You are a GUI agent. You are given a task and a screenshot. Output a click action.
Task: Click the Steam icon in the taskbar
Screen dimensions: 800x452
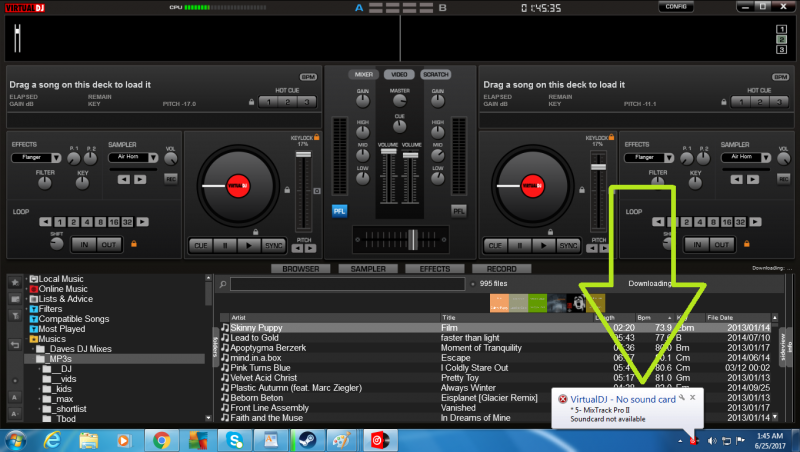coord(307,440)
